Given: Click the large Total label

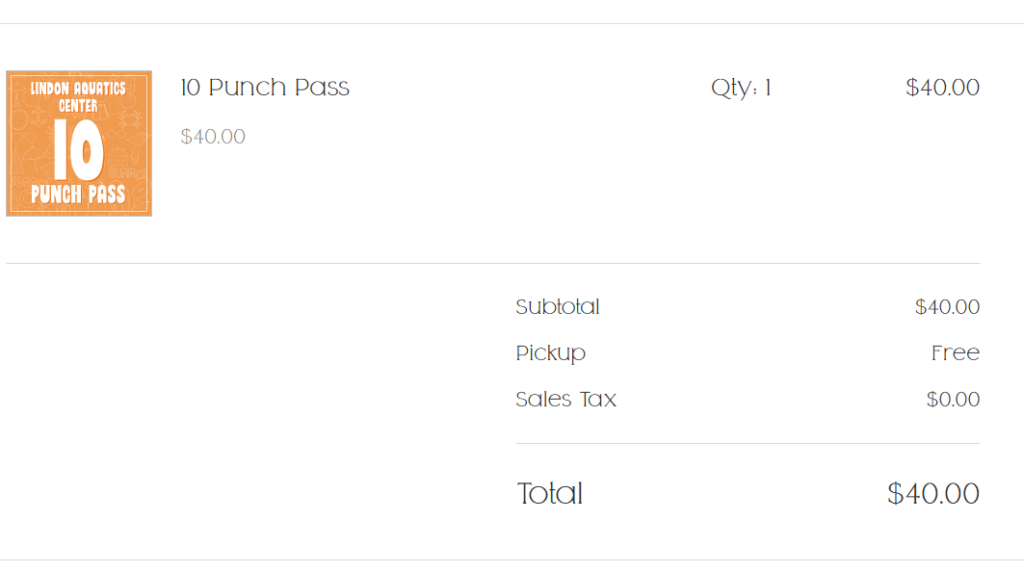Looking at the screenshot, I should pos(549,494).
